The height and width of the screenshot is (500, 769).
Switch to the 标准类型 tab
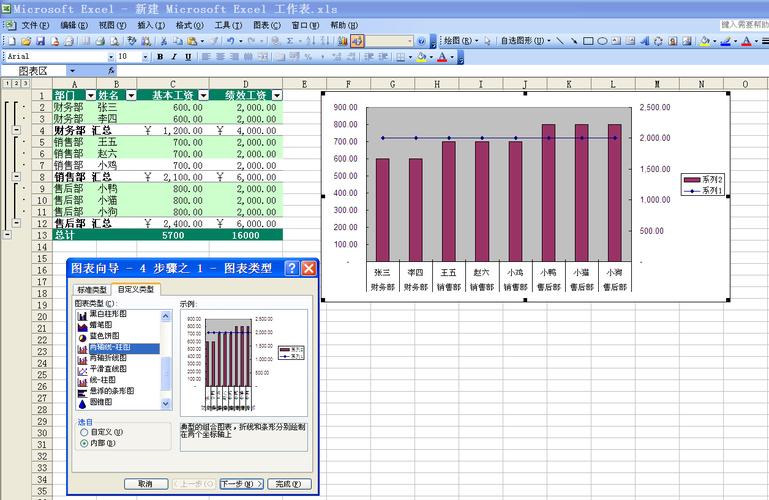(x=92, y=290)
